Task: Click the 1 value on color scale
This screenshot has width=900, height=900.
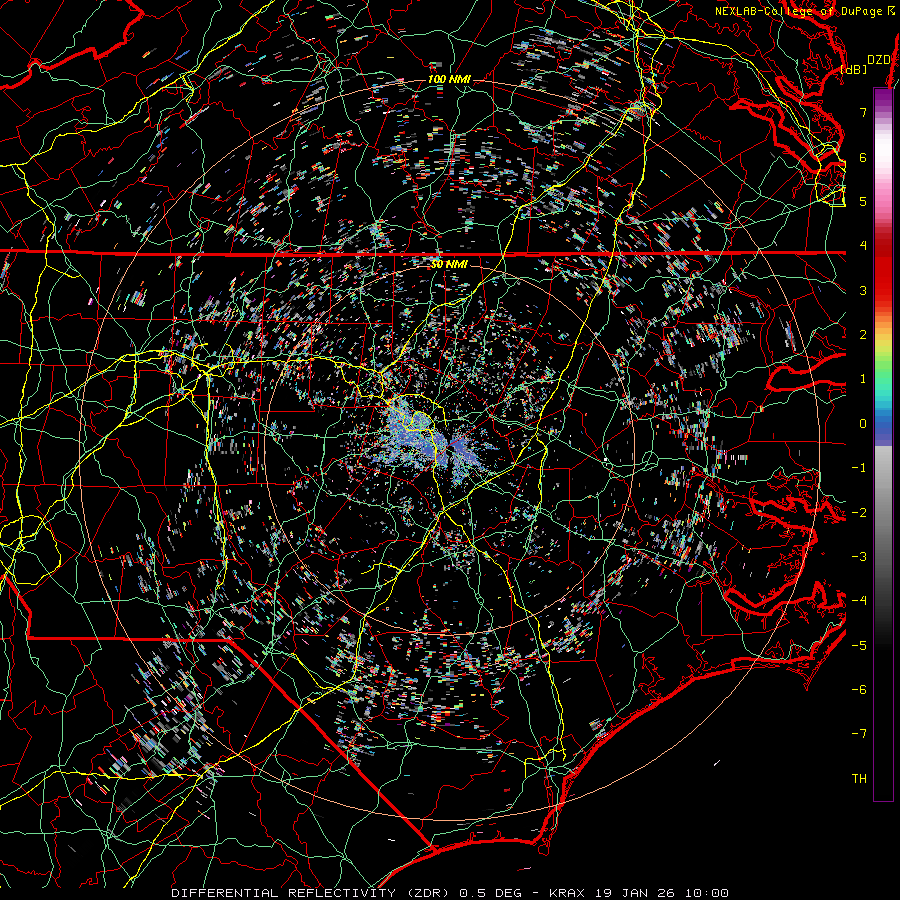Action: coord(863,379)
